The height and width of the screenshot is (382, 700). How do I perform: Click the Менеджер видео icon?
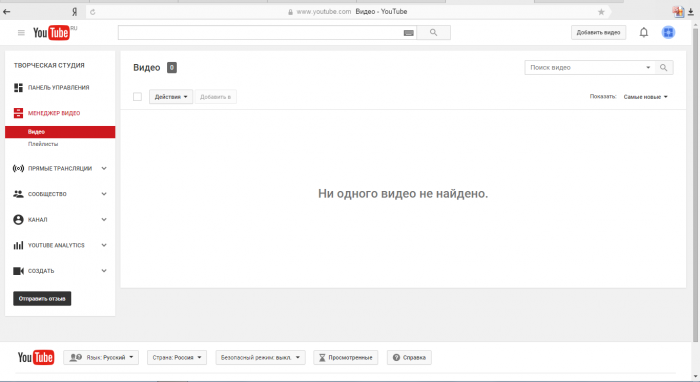(x=18, y=113)
